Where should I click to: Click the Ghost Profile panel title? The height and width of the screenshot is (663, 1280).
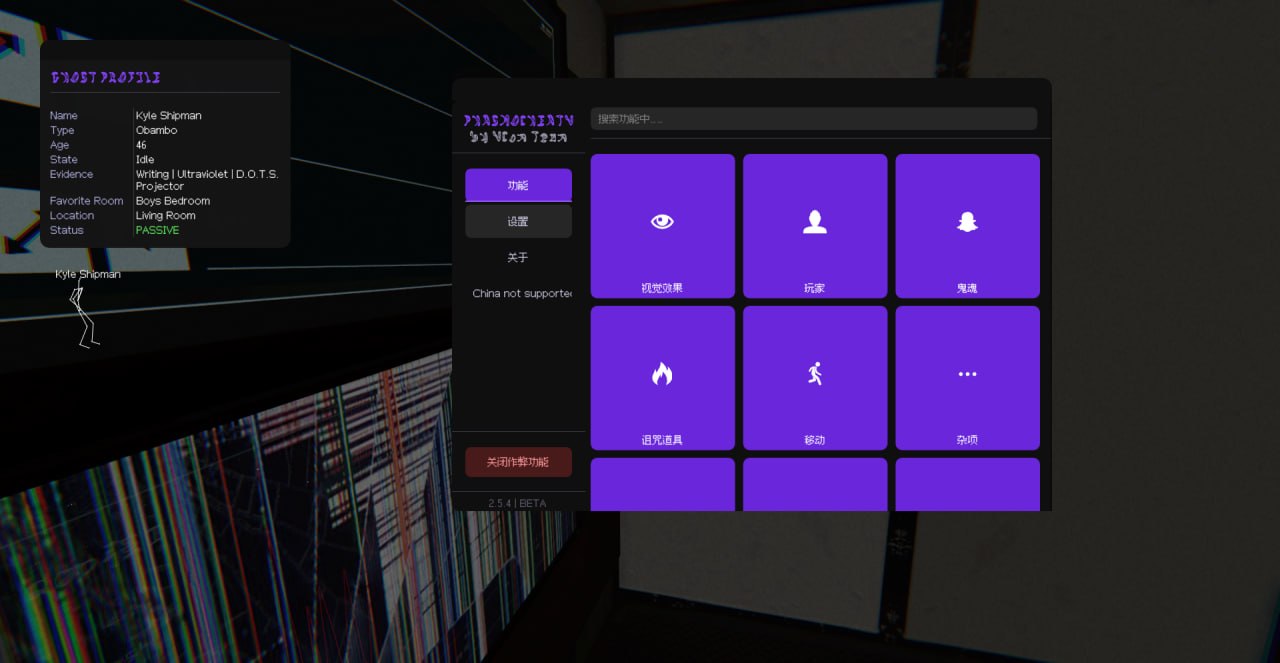pos(106,77)
